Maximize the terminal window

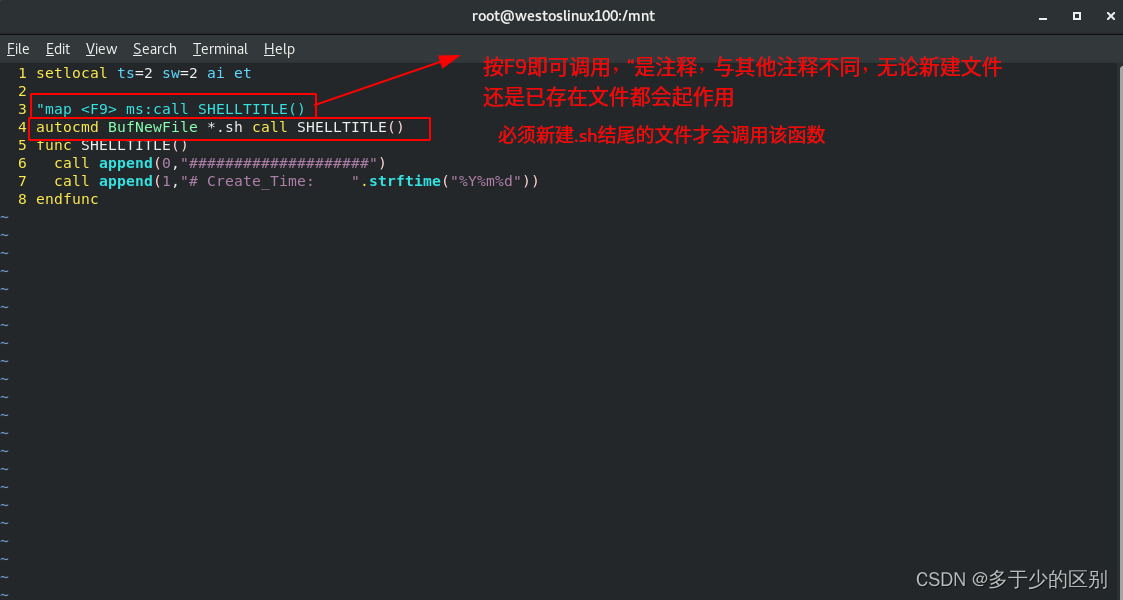pyautogui.click(x=1076, y=16)
